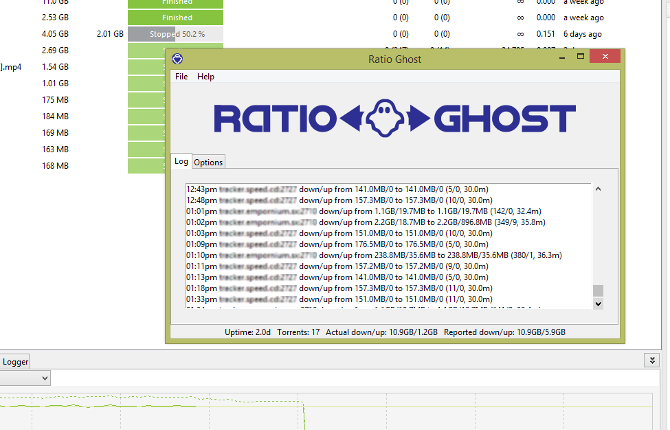Click the a week ago cell in 2.53 GB row

pos(583,18)
